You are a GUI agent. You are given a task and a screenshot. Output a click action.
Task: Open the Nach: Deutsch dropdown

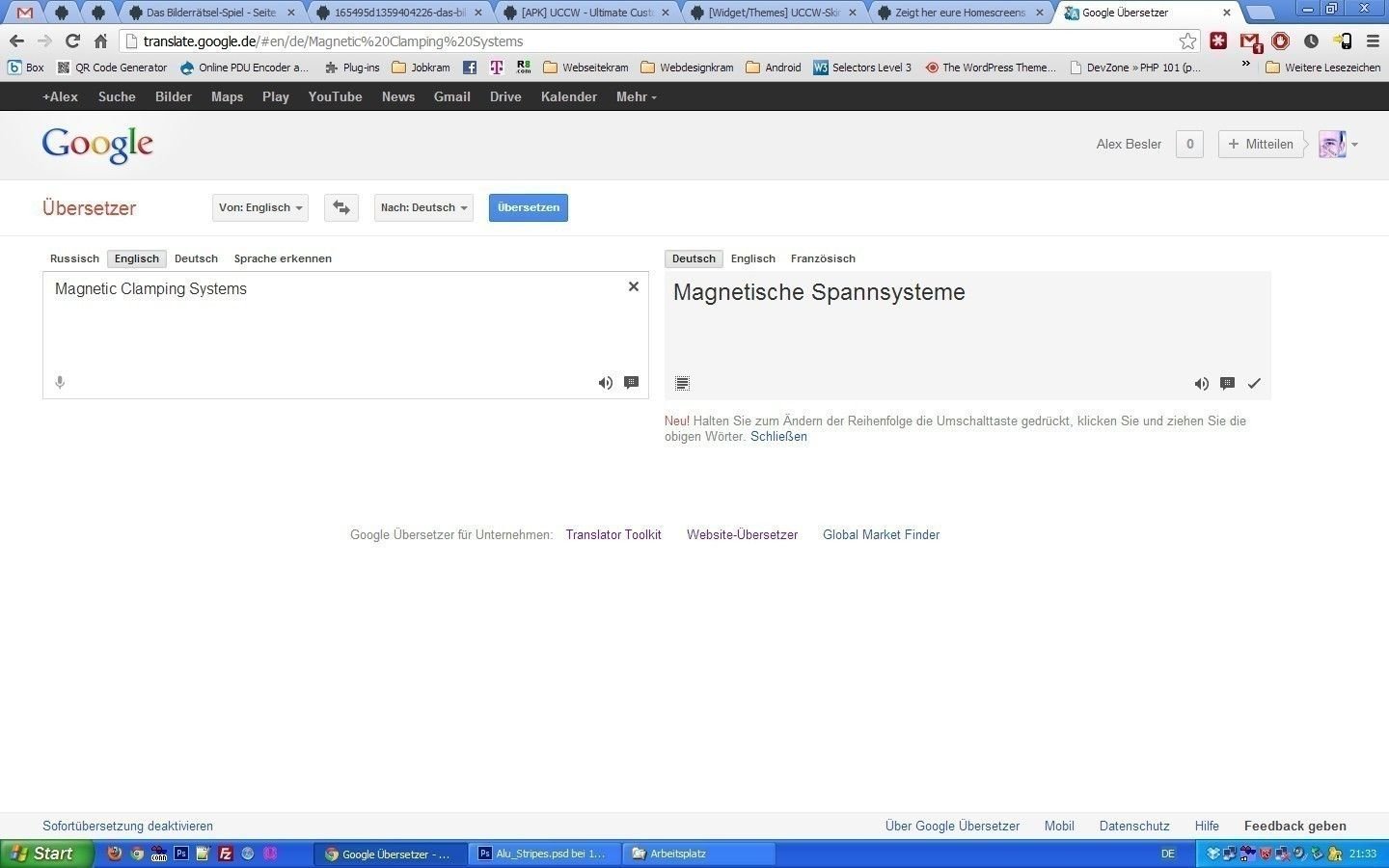(423, 207)
